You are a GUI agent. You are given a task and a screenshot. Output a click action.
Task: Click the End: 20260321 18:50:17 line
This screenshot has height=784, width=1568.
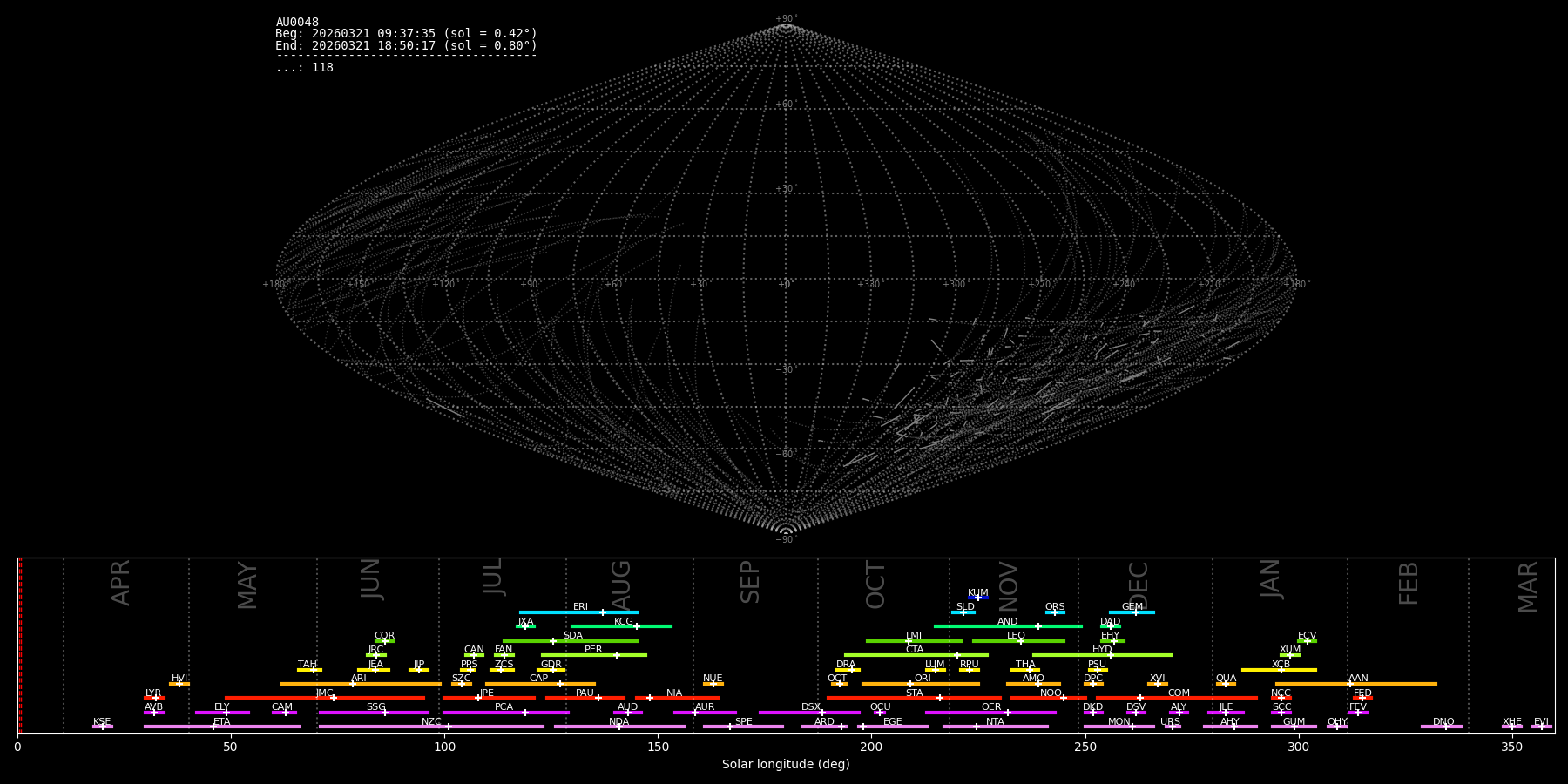click(406, 46)
